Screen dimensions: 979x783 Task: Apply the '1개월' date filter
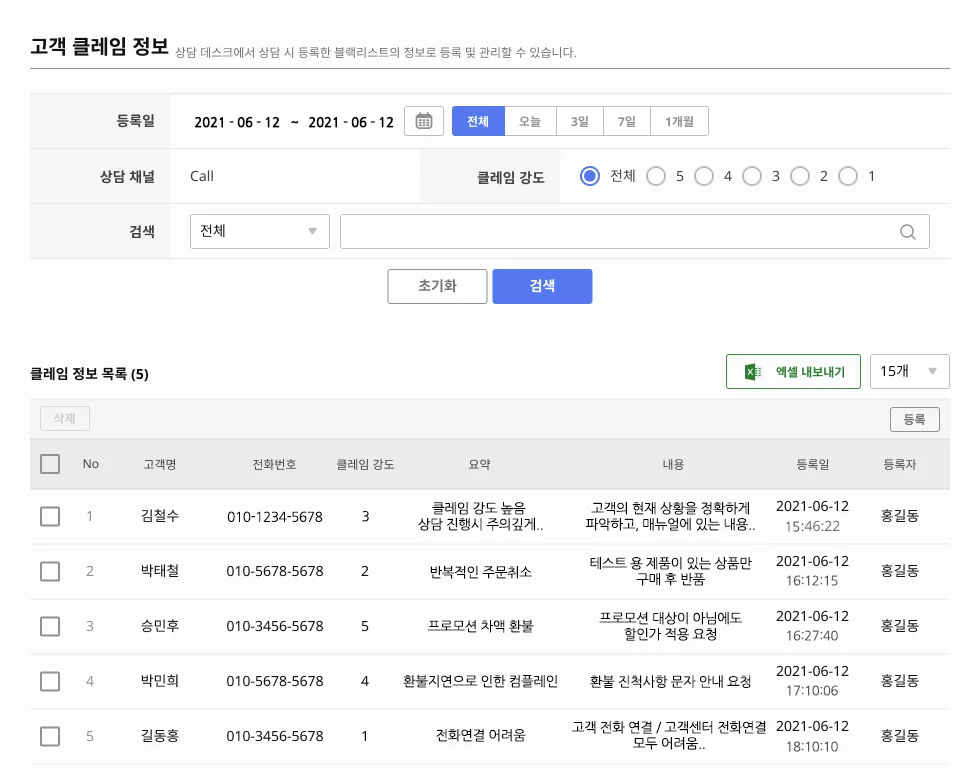[x=678, y=120]
